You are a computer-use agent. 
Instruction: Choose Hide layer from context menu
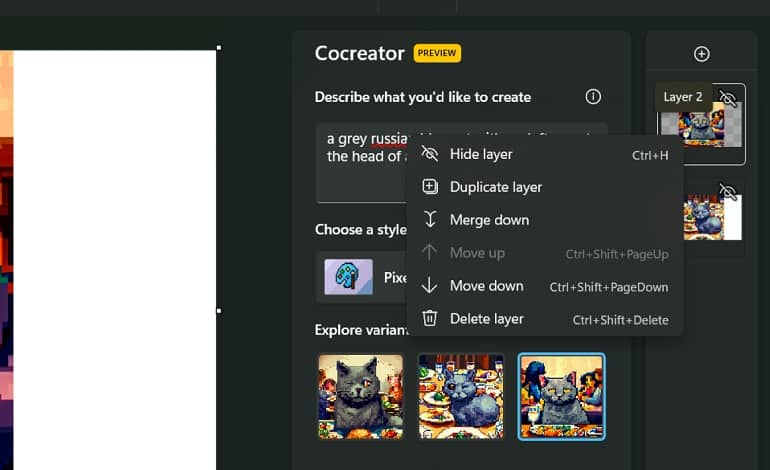click(545, 155)
